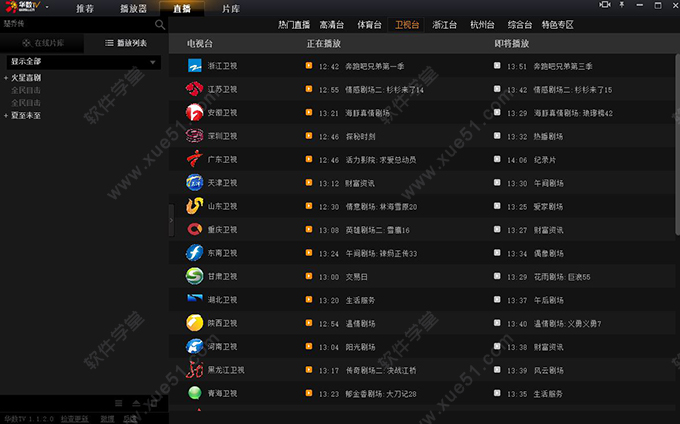
Task: Toggle reminder for 重庆卫视 13:27 财富资讯
Action: tap(497, 229)
